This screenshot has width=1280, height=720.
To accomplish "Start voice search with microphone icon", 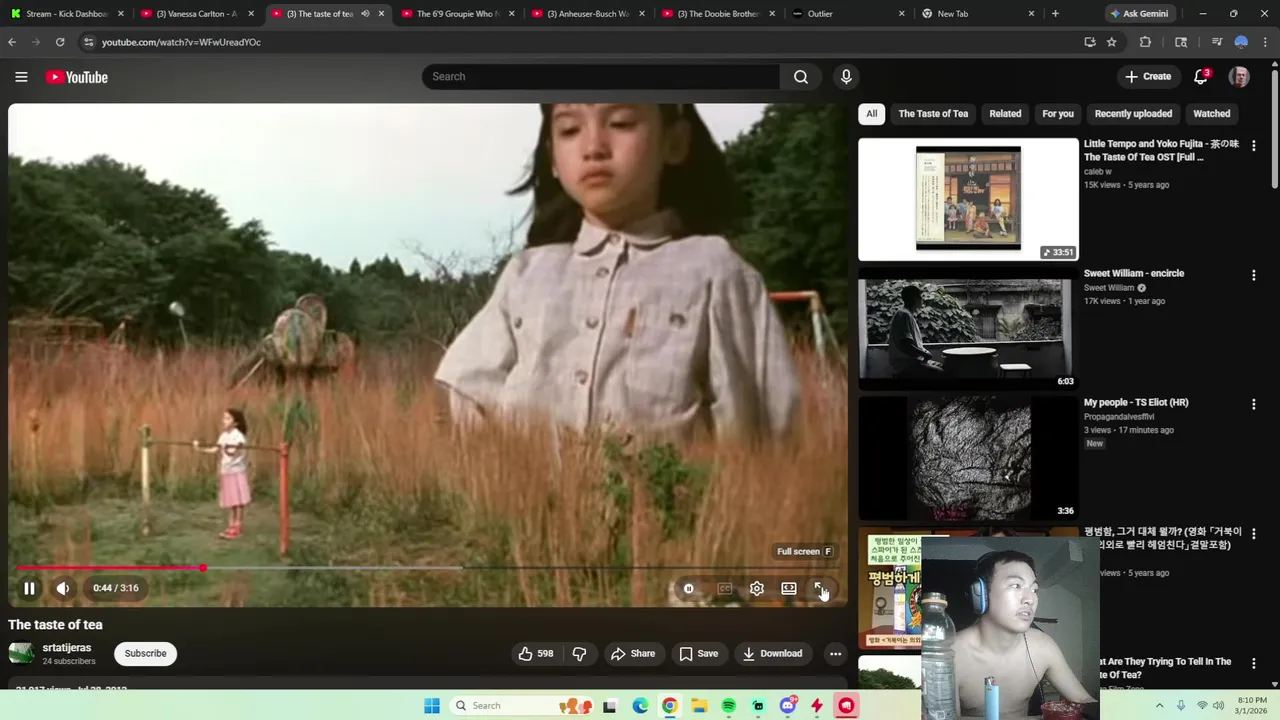I will pos(846,77).
